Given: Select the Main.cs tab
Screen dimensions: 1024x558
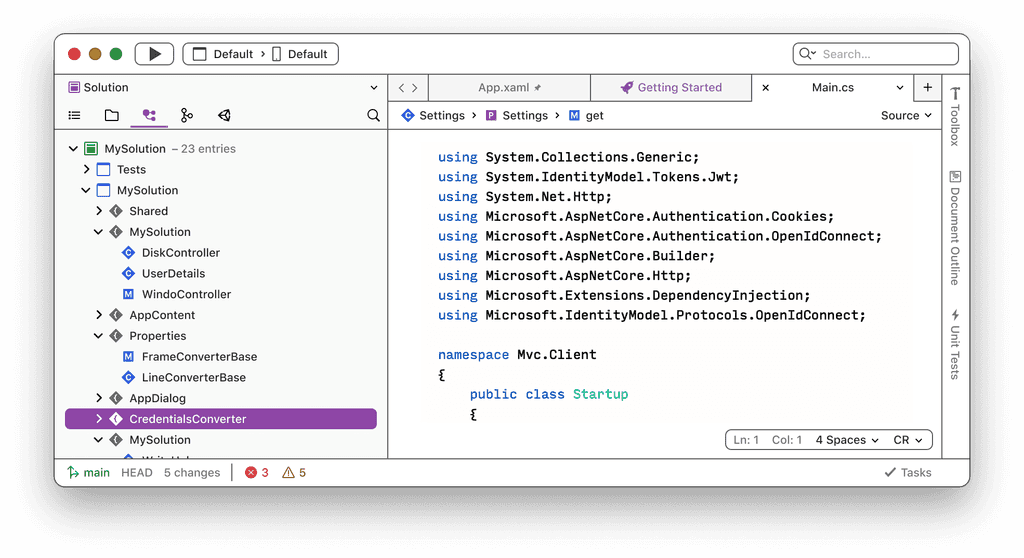Looking at the screenshot, I should tap(833, 88).
